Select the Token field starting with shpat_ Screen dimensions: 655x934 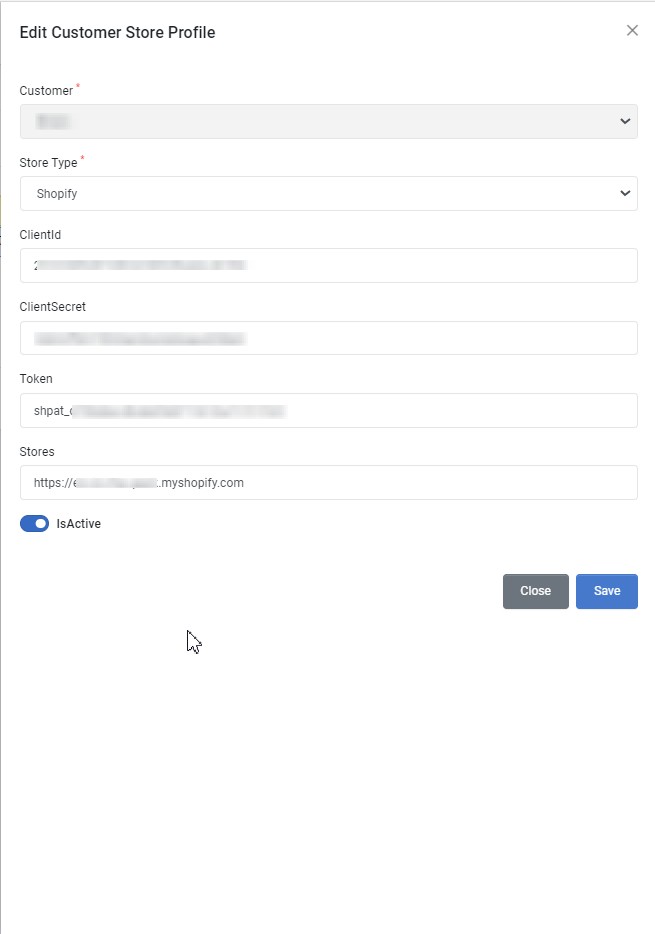pos(327,410)
